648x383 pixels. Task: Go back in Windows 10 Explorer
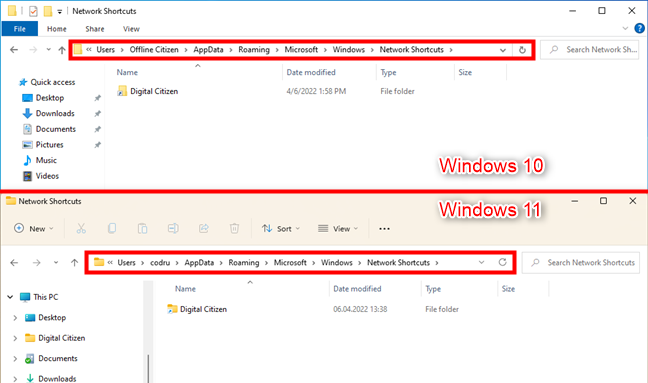click(x=14, y=50)
